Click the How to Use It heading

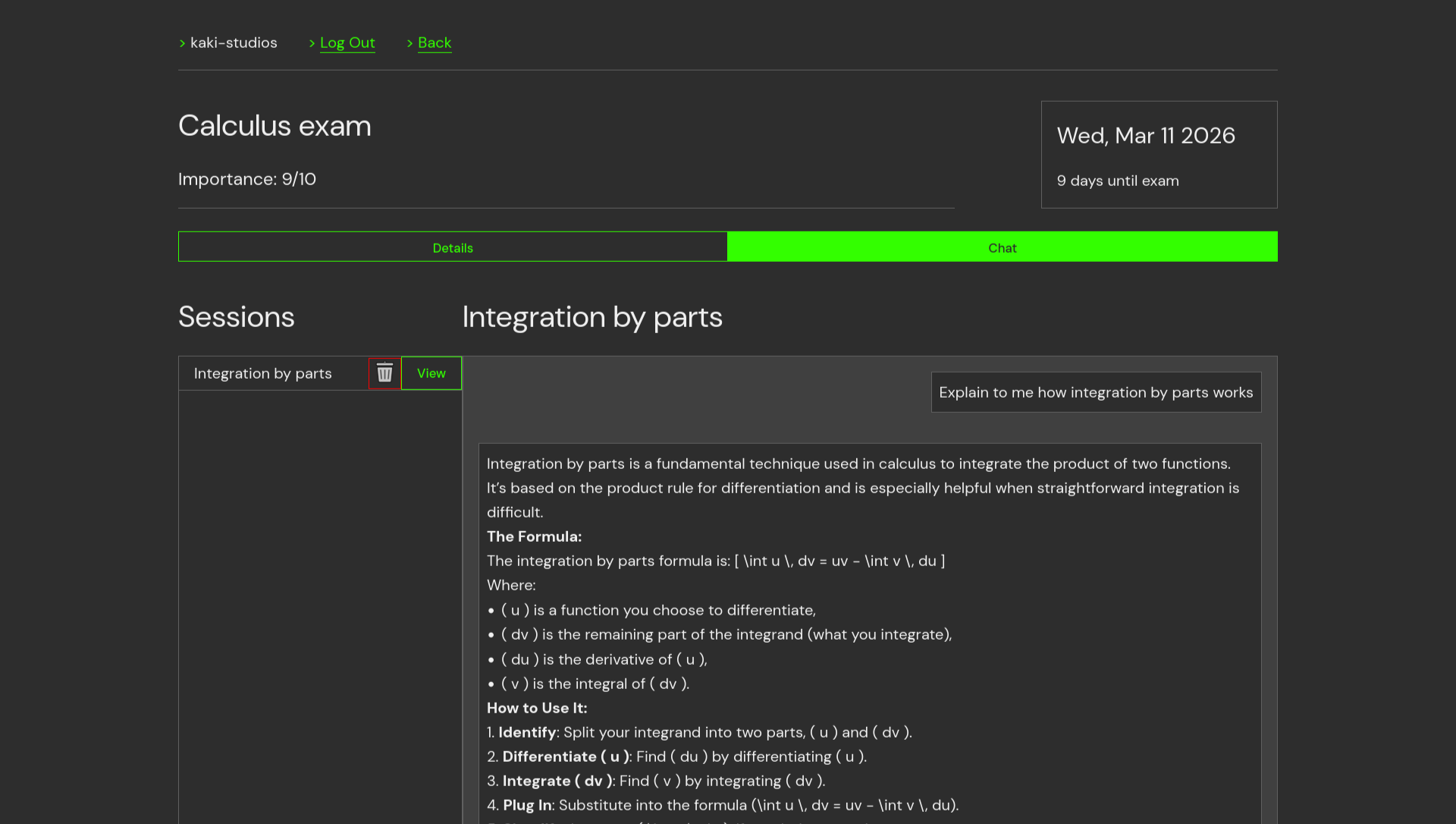tap(537, 708)
